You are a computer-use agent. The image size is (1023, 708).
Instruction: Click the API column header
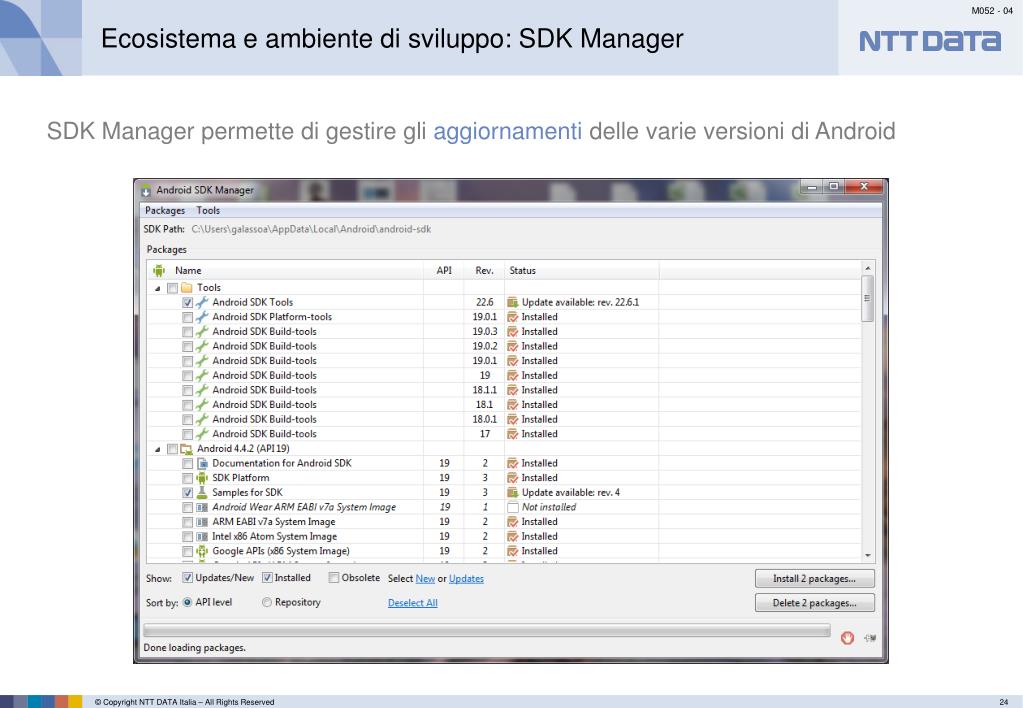click(x=444, y=270)
